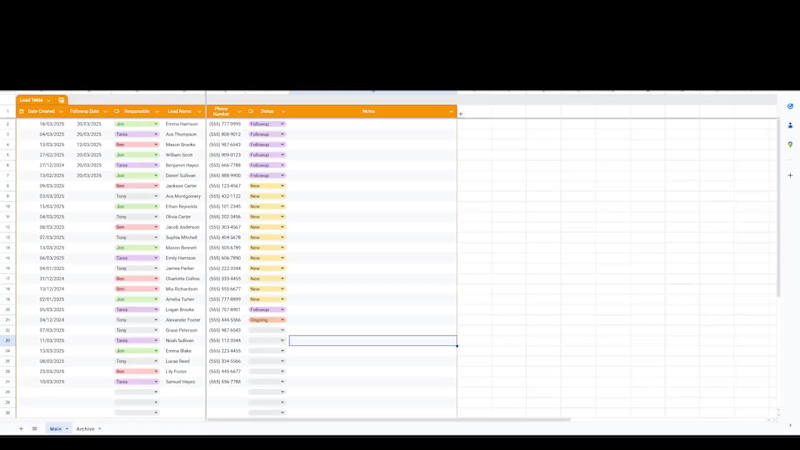Open Phone Number column menu arrow
Viewport: 800px width, 450px height.
coord(239,111)
